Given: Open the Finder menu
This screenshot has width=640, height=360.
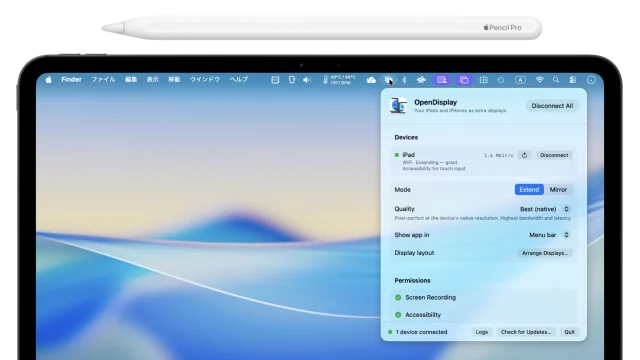Looking at the screenshot, I should 71,80.
